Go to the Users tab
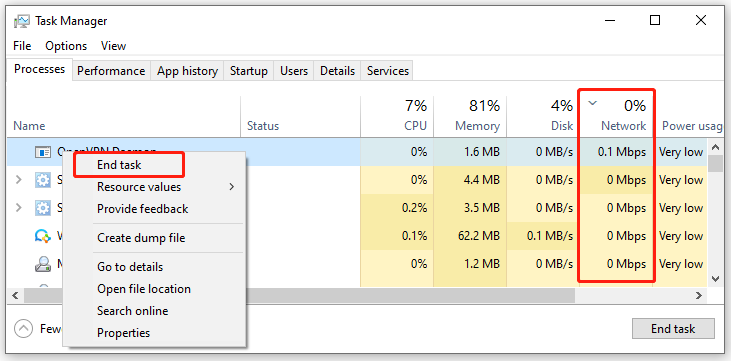The height and width of the screenshot is (361, 731). [294, 71]
